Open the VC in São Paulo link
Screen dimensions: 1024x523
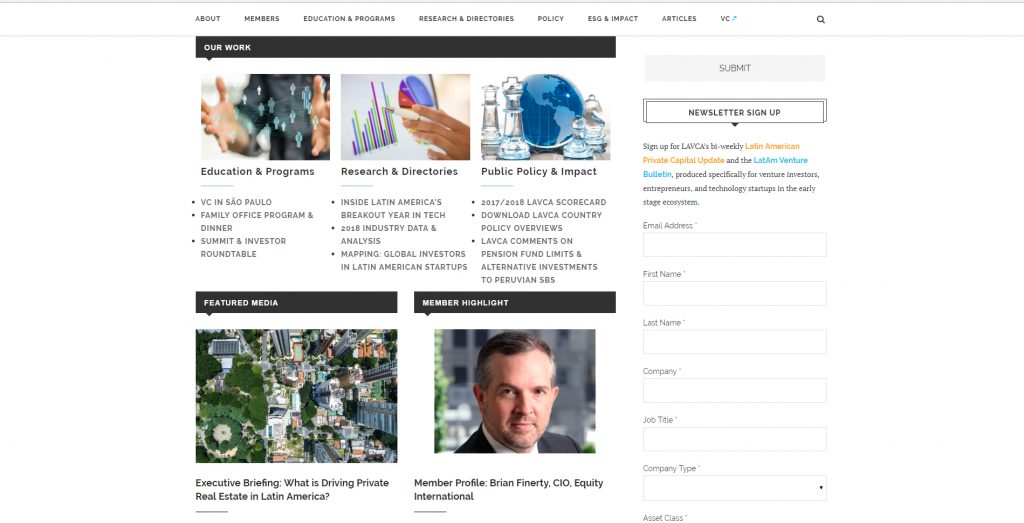click(x=236, y=202)
